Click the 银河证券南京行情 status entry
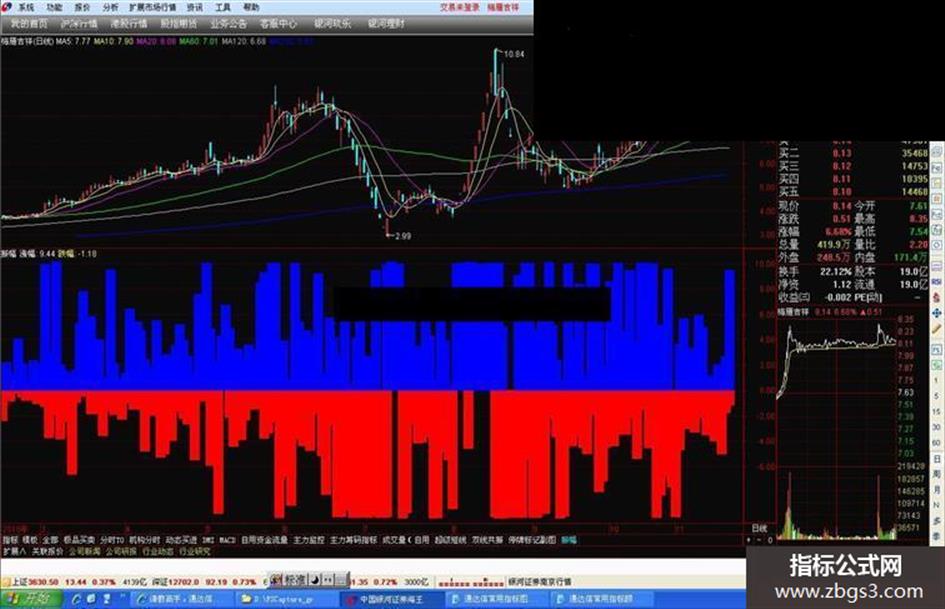This screenshot has width=945, height=609. [x=540, y=582]
